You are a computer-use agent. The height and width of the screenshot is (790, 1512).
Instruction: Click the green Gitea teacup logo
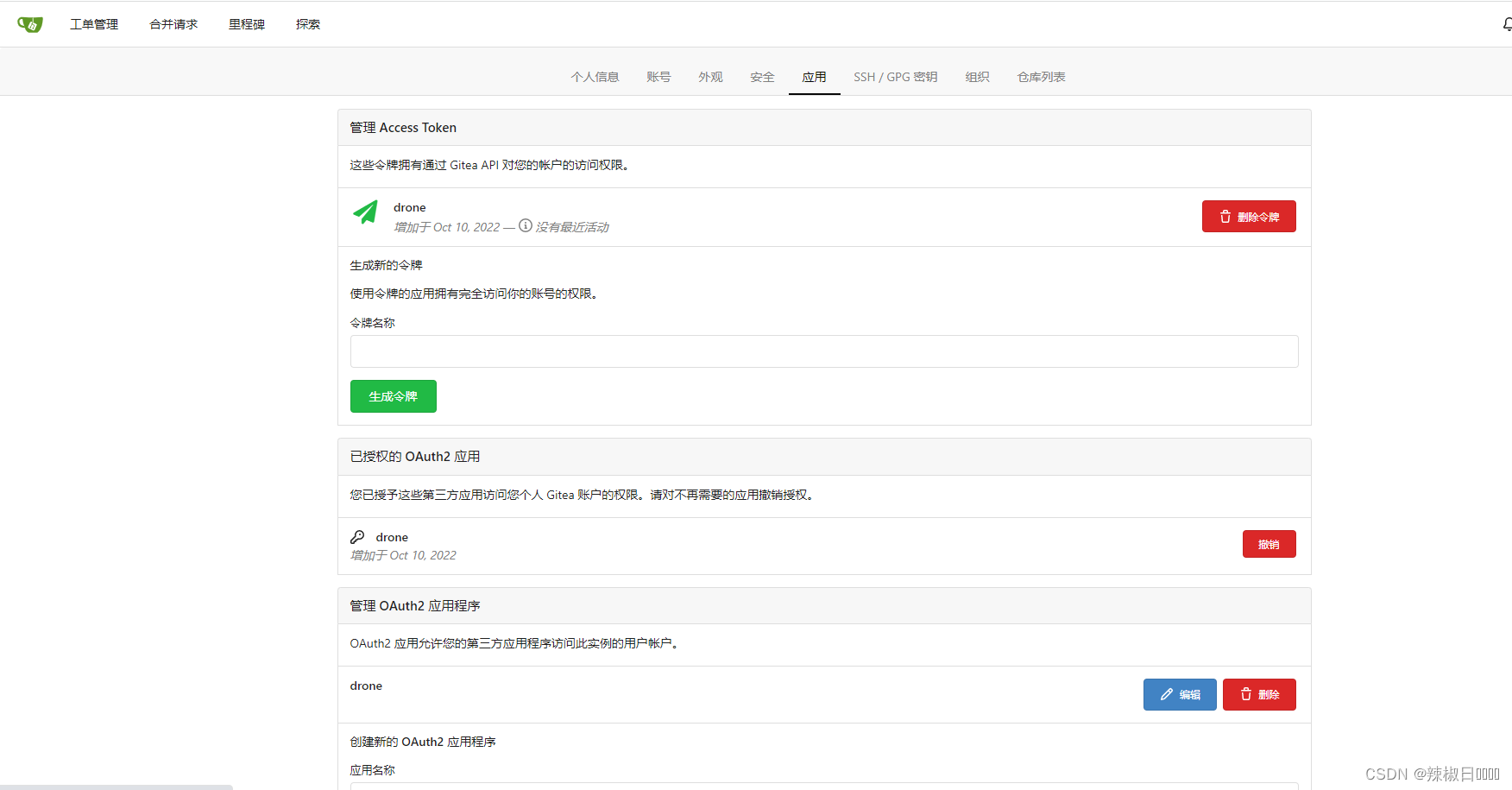pyautogui.click(x=30, y=23)
